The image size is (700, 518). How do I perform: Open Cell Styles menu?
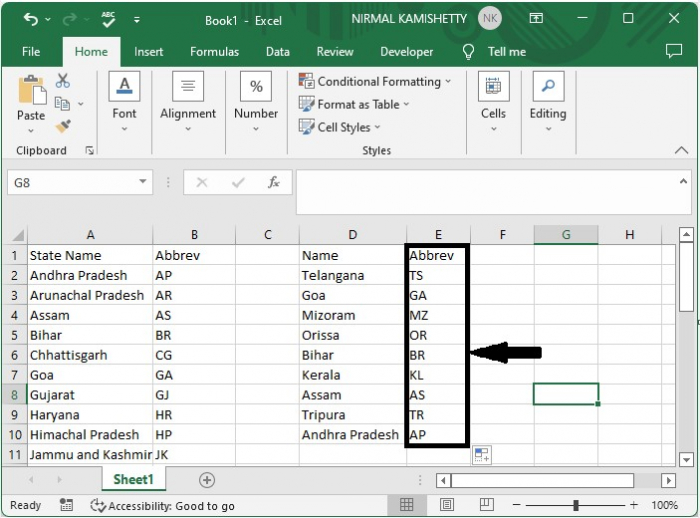[x=340, y=127]
